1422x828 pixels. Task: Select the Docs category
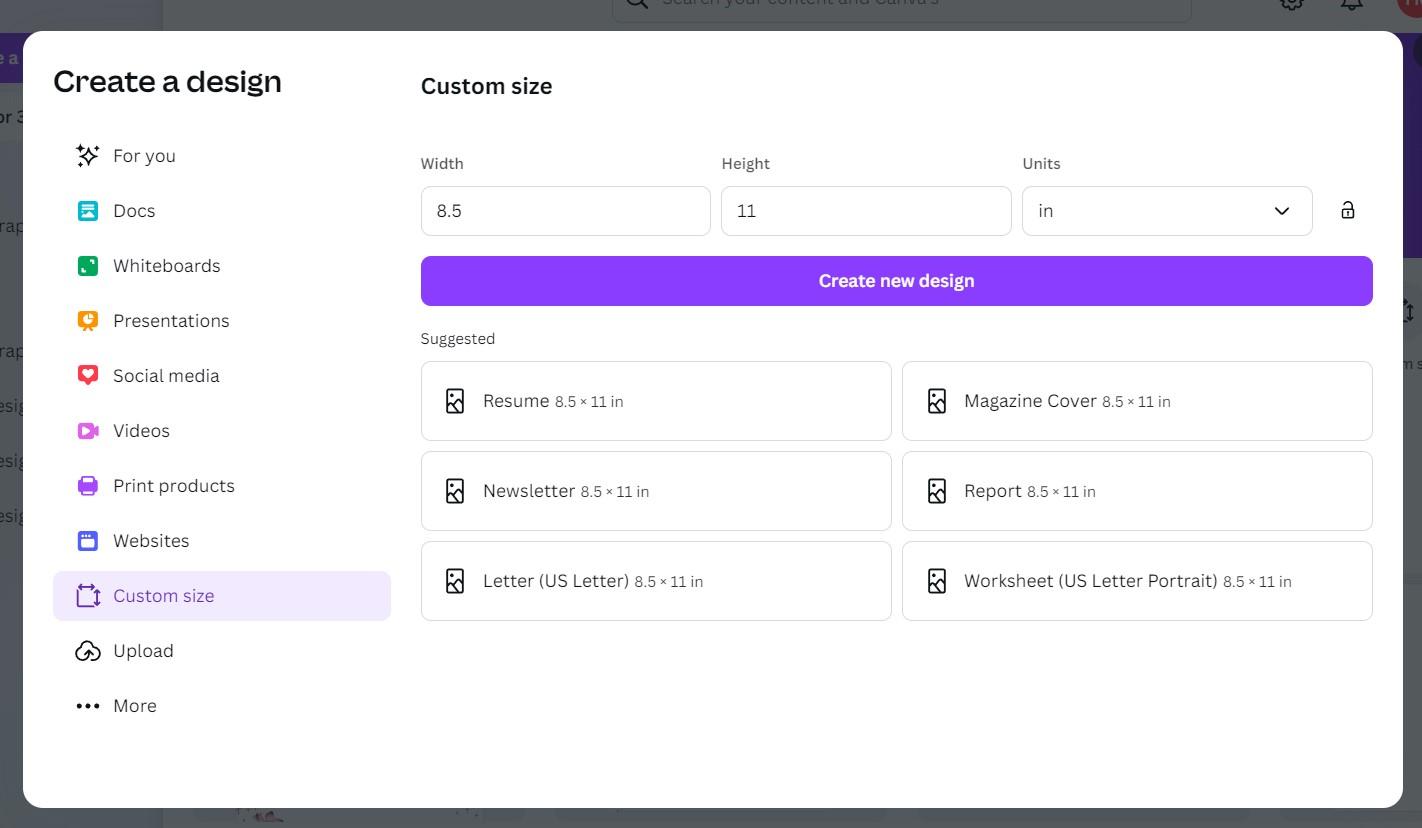click(x=222, y=211)
